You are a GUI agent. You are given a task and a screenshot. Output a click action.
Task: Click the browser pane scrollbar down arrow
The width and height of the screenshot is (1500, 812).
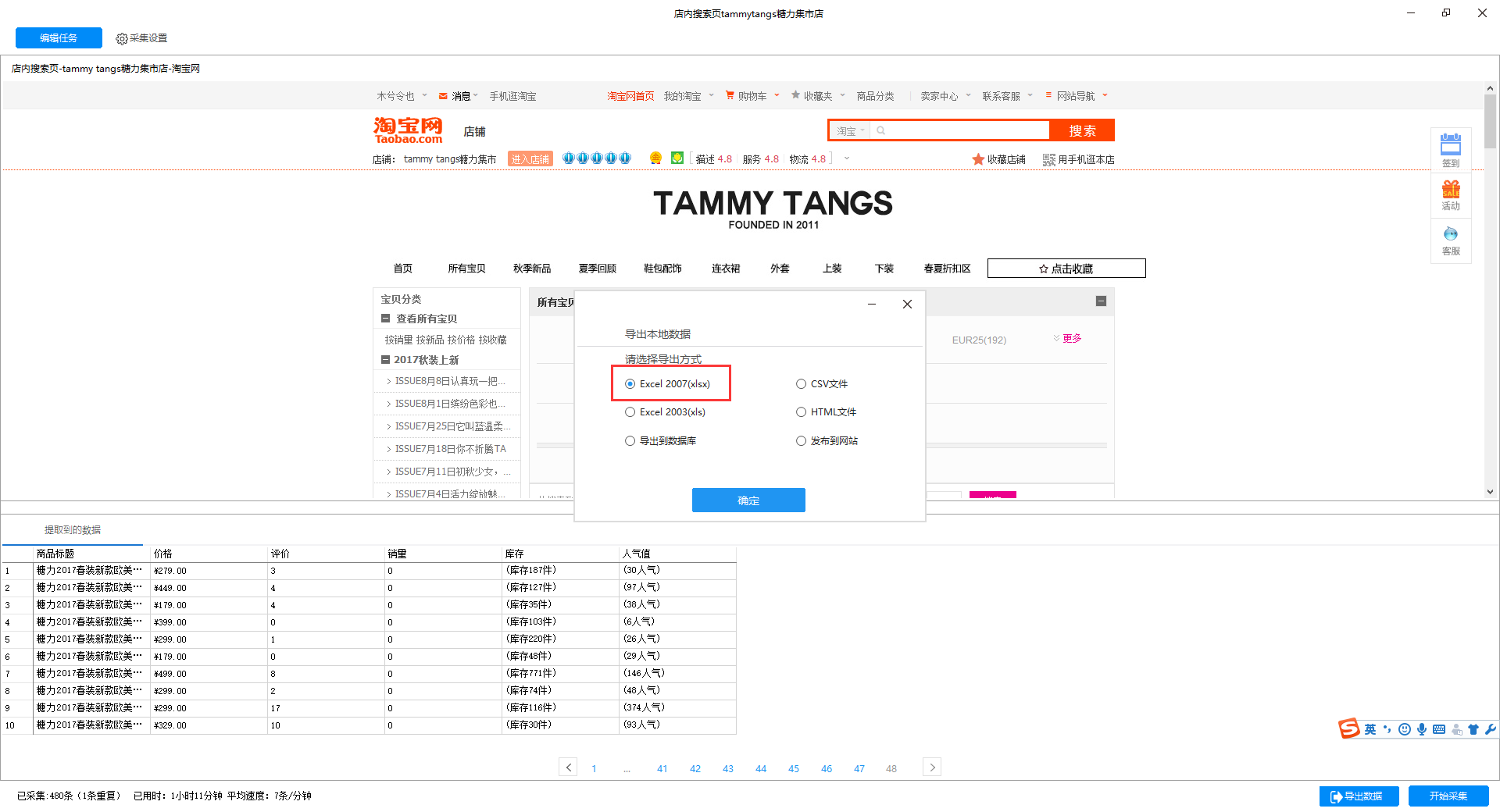click(1490, 491)
